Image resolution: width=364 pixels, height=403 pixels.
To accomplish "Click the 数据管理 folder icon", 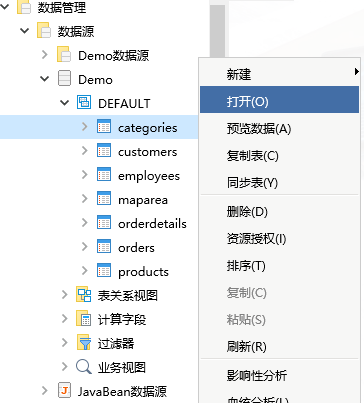I will point(24,7).
